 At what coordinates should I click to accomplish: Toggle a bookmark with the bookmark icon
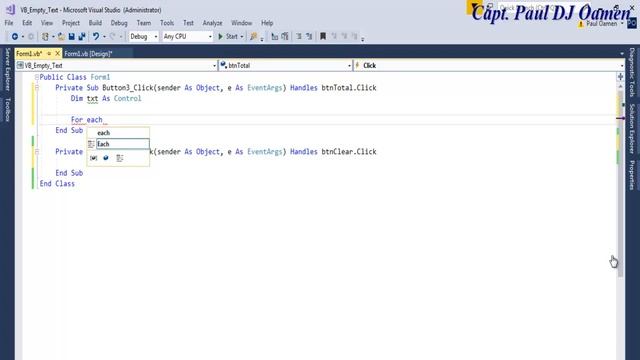point(323,37)
